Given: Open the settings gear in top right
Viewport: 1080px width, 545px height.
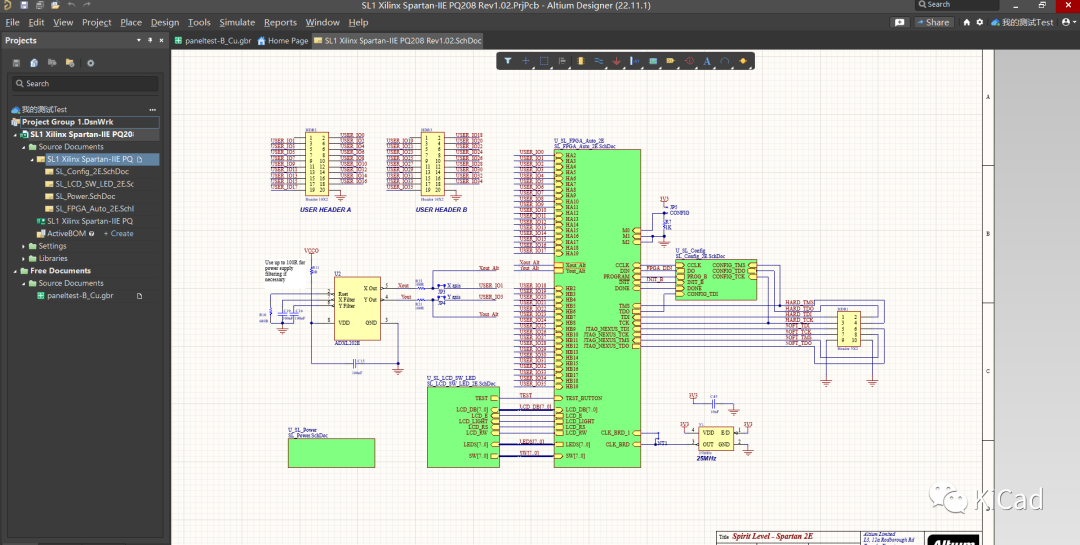Looking at the screenshot, I should pyautogui.click(x=979, y=22).
